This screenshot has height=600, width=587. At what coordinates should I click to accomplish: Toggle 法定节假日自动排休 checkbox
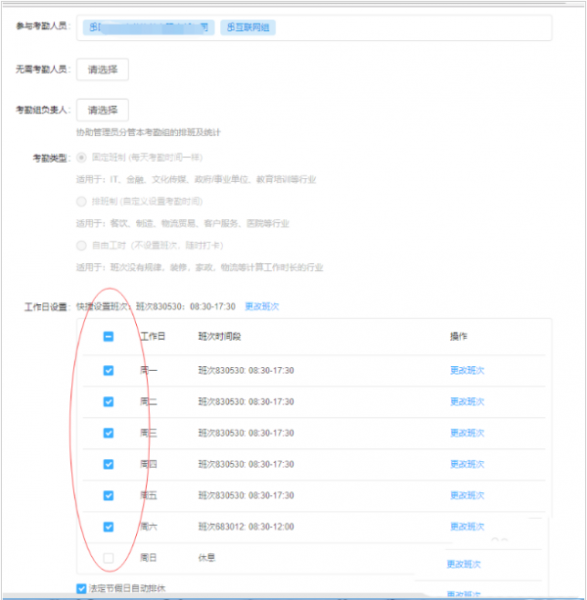[x=81, y=589]
